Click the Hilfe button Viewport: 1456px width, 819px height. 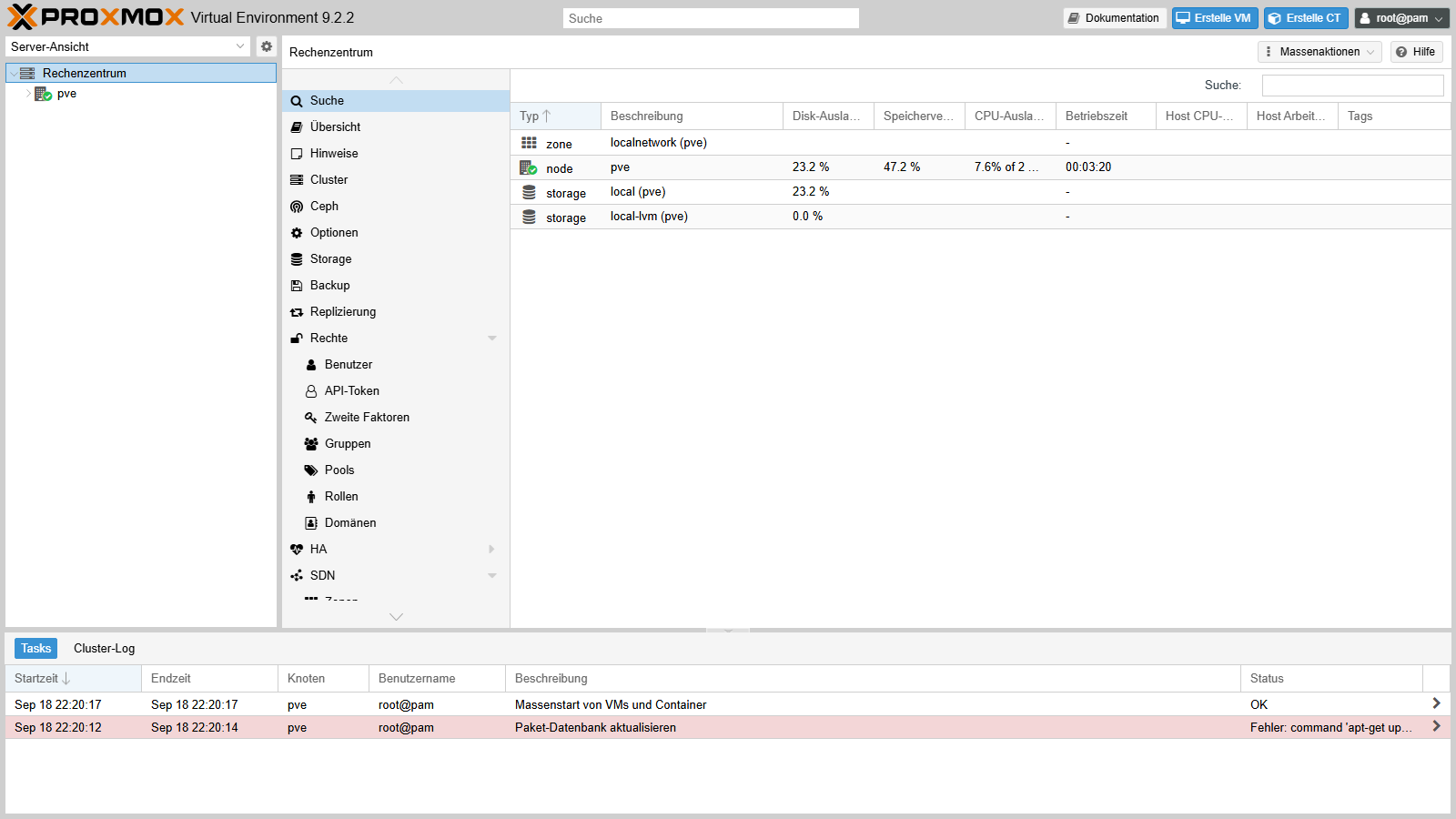click(1416, 52)
